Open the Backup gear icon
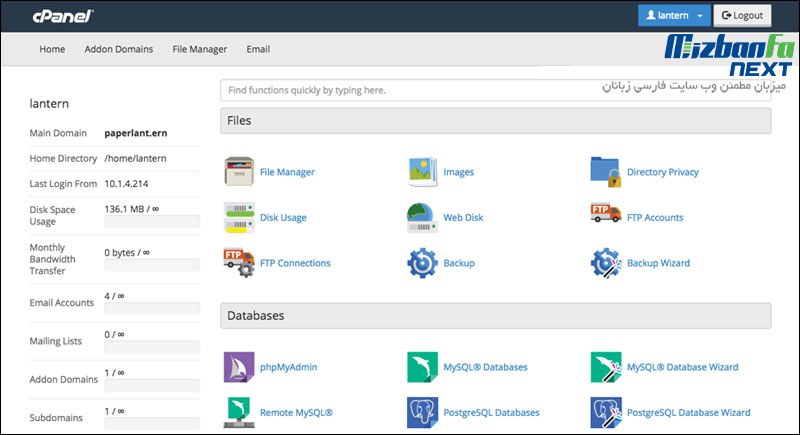The width and height of the screenshot is (800, 435). [423, 263]
